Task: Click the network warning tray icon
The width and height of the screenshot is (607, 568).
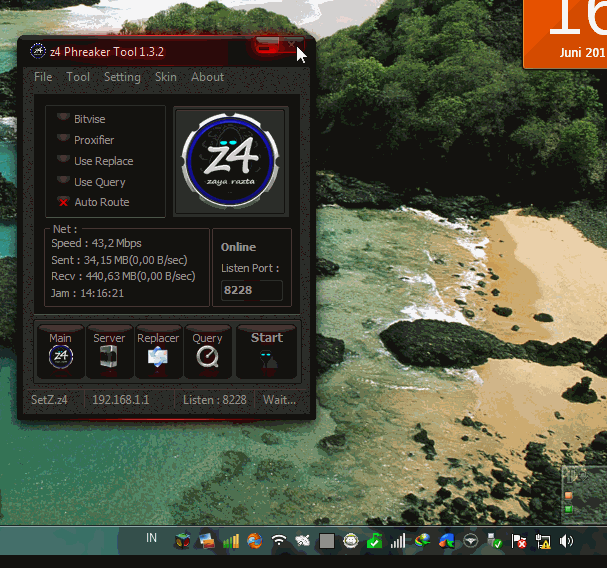Action: (542, 541)
